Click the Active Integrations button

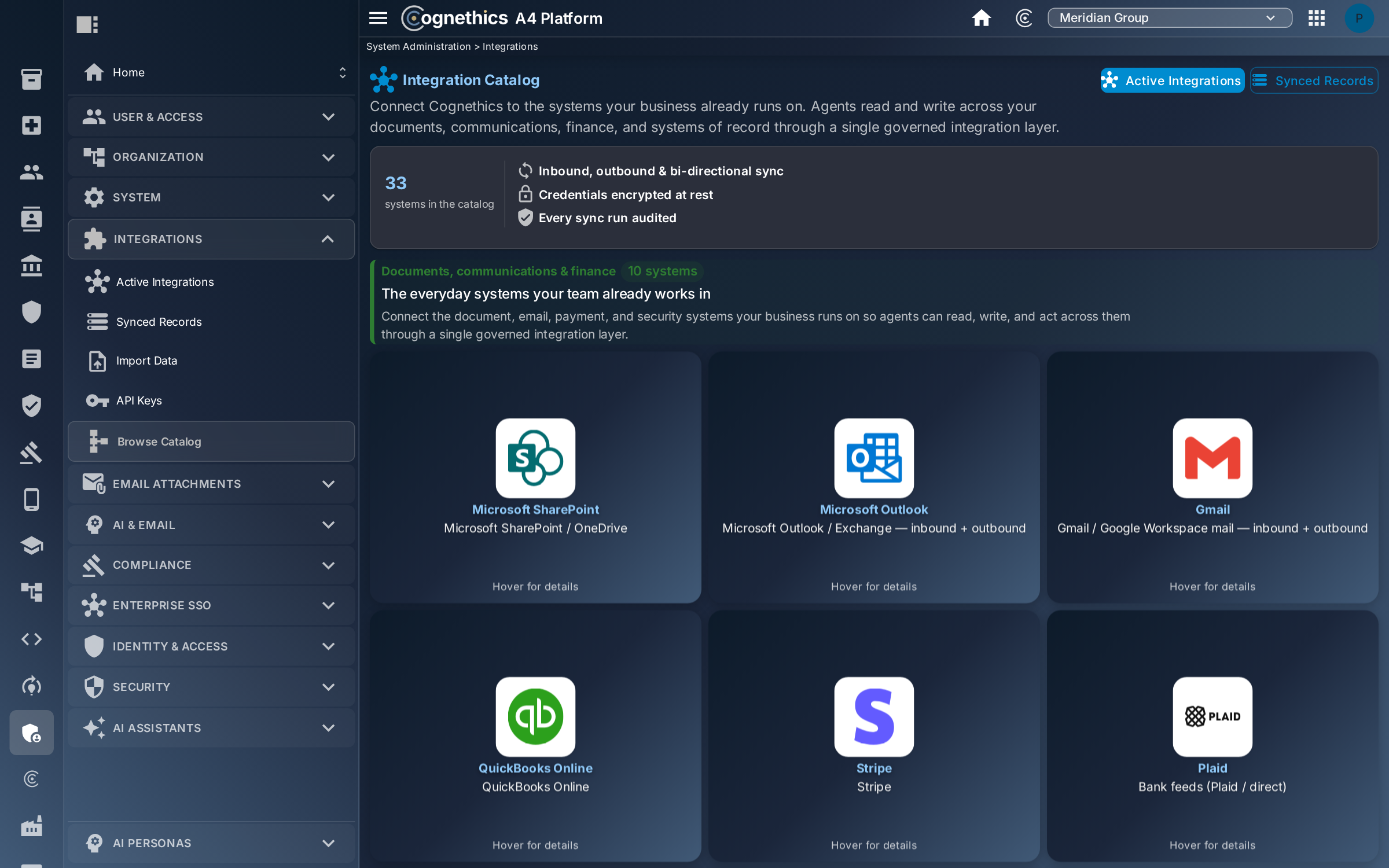(x=1172, y=80)
